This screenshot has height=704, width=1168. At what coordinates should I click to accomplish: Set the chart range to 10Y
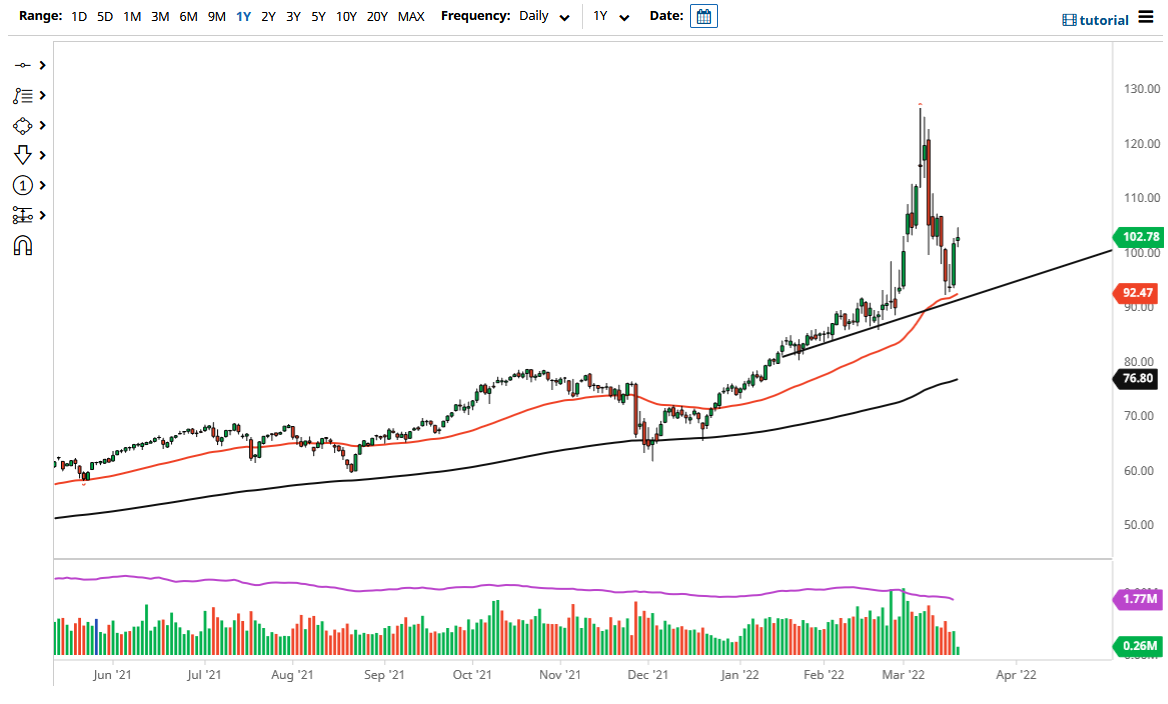point(345,16)
